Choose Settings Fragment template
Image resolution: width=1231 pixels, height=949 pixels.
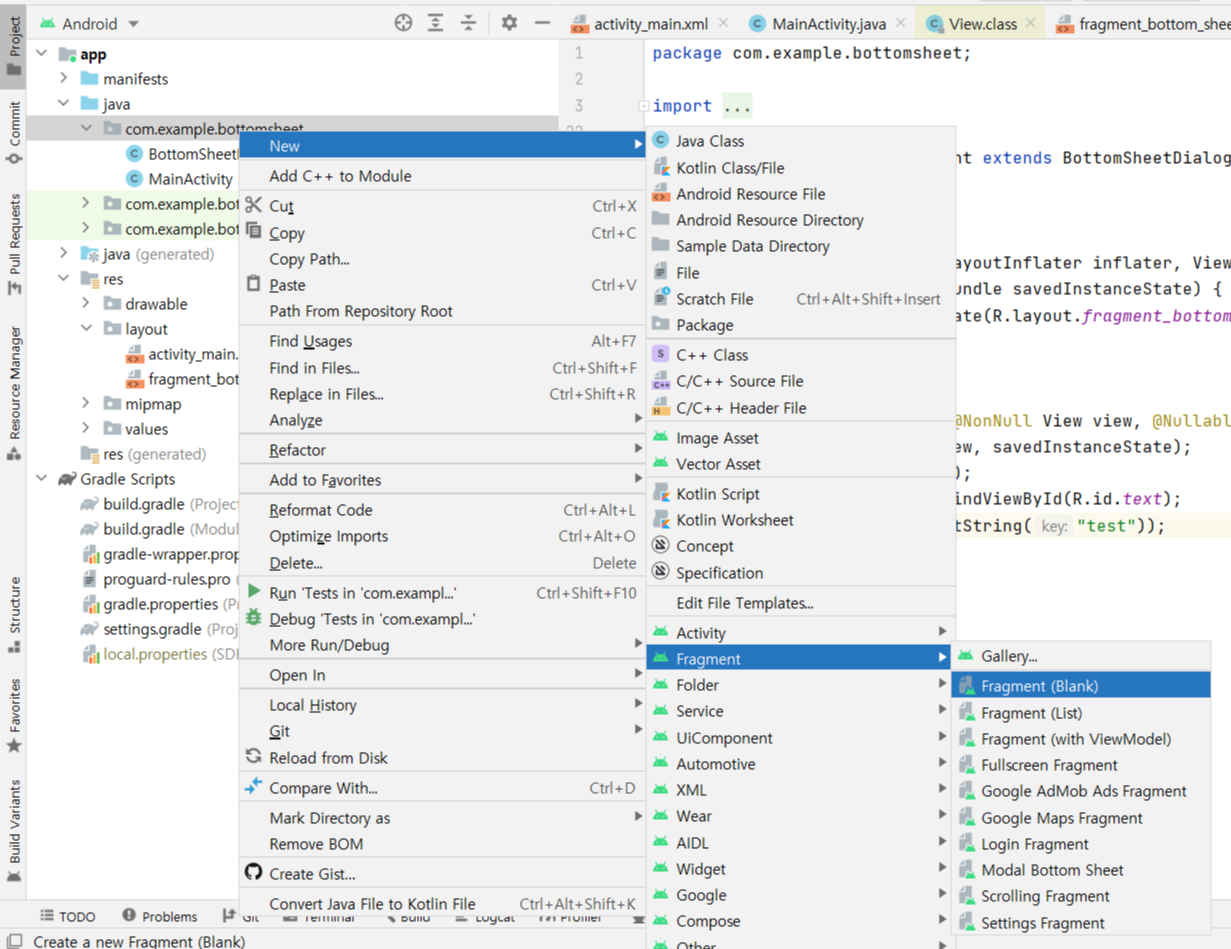[1081, 923]
